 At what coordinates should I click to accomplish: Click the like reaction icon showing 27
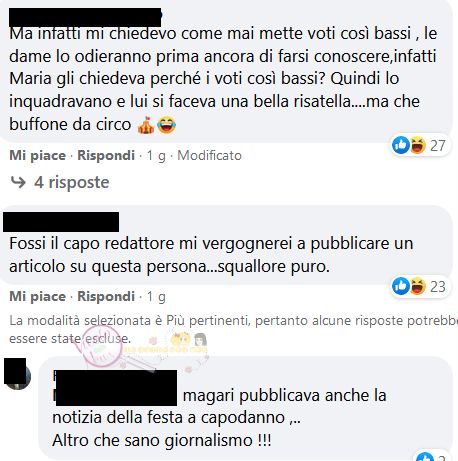coord(400,145)
